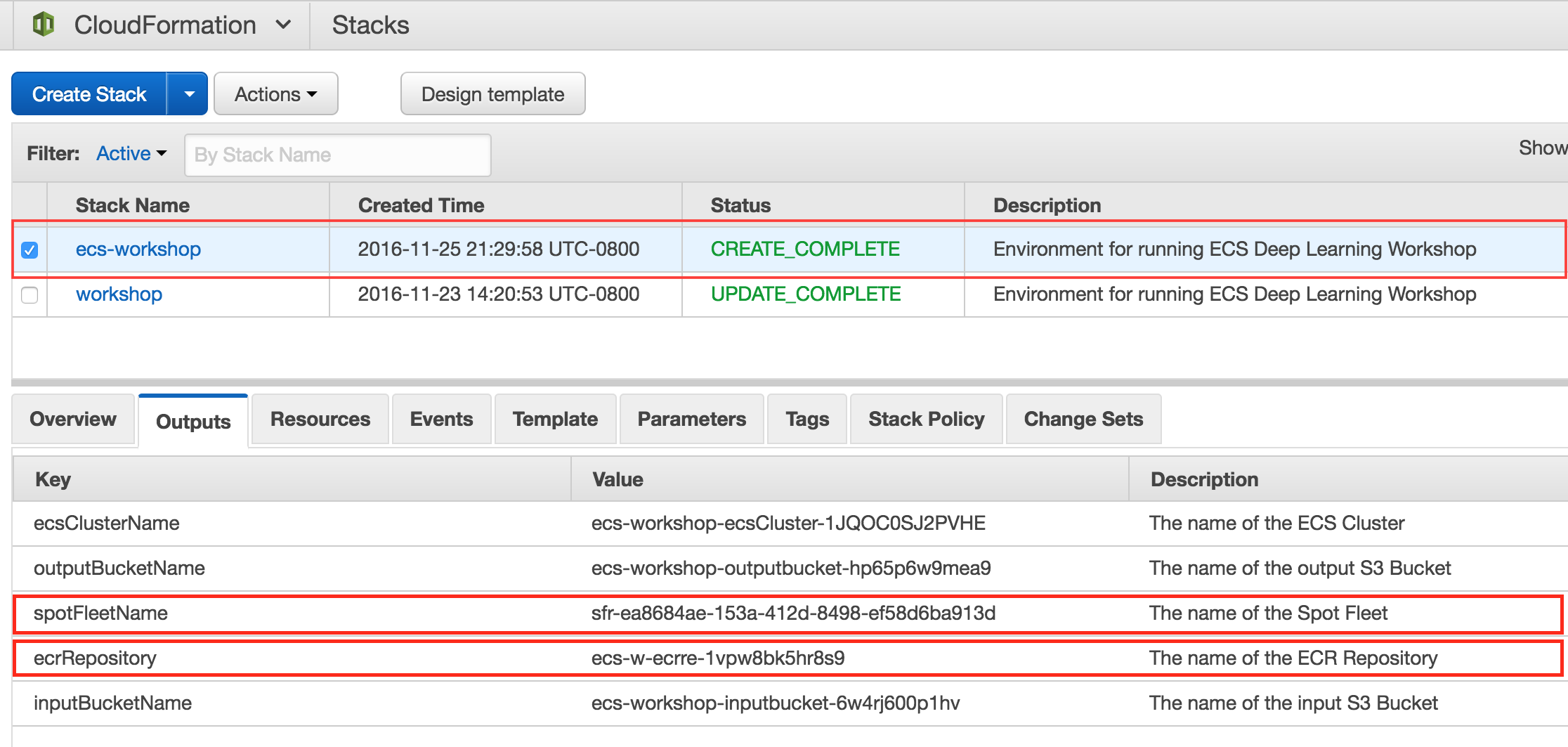
Task: Check the workshop stack checkbox
Action: (30, 294)
